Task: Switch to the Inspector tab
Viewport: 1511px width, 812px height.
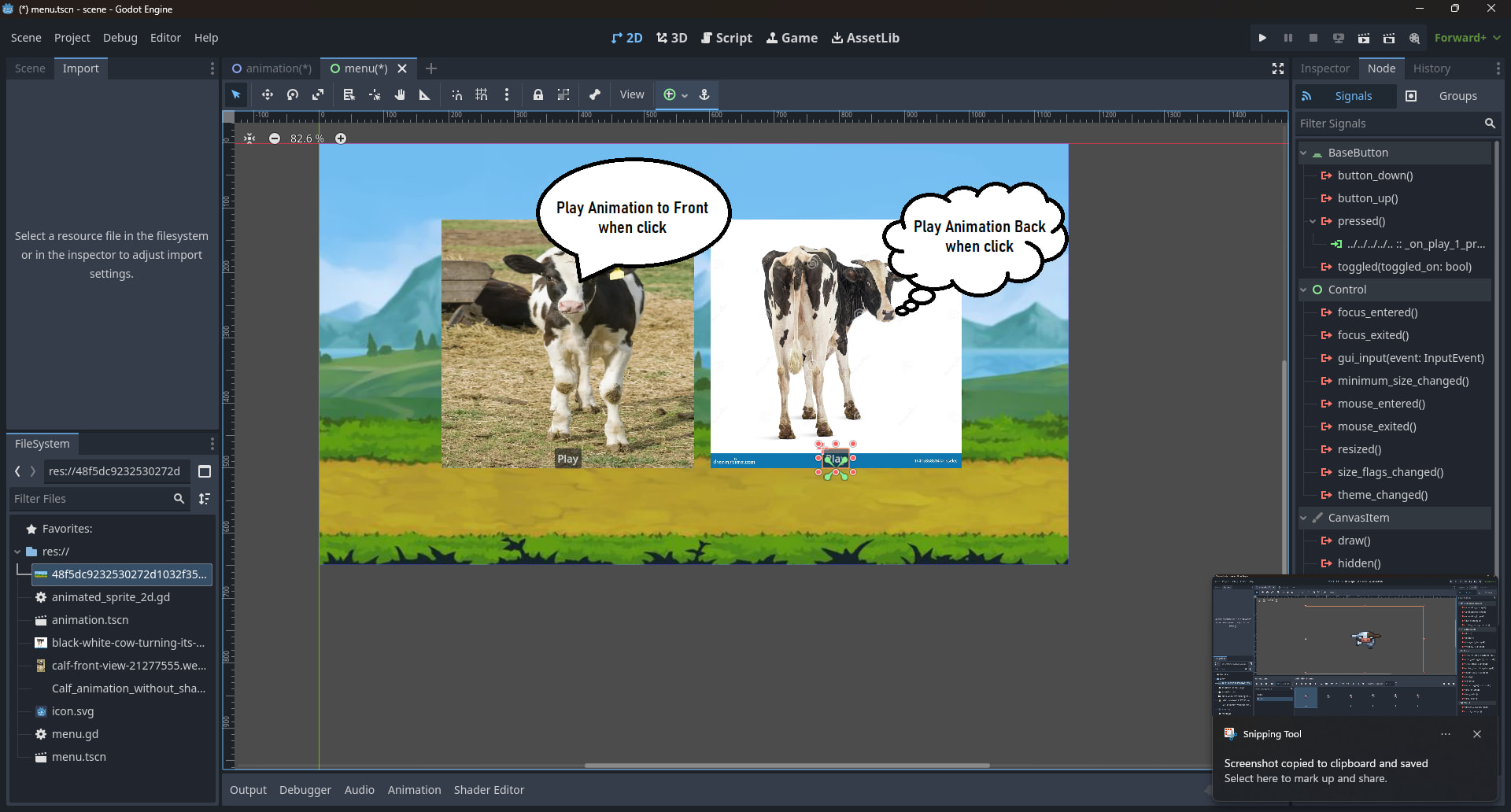Action: coord(1324,68)
